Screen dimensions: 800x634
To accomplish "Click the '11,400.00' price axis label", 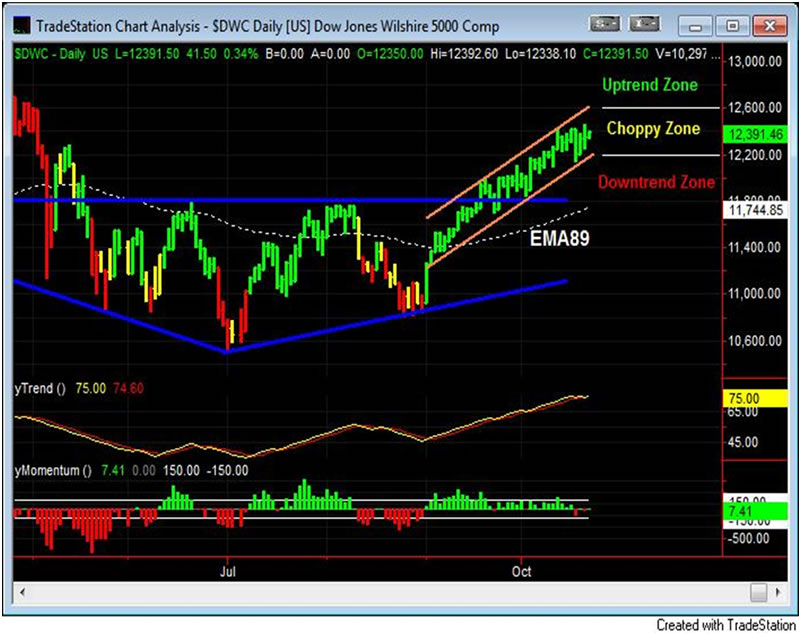I will 755,247.
